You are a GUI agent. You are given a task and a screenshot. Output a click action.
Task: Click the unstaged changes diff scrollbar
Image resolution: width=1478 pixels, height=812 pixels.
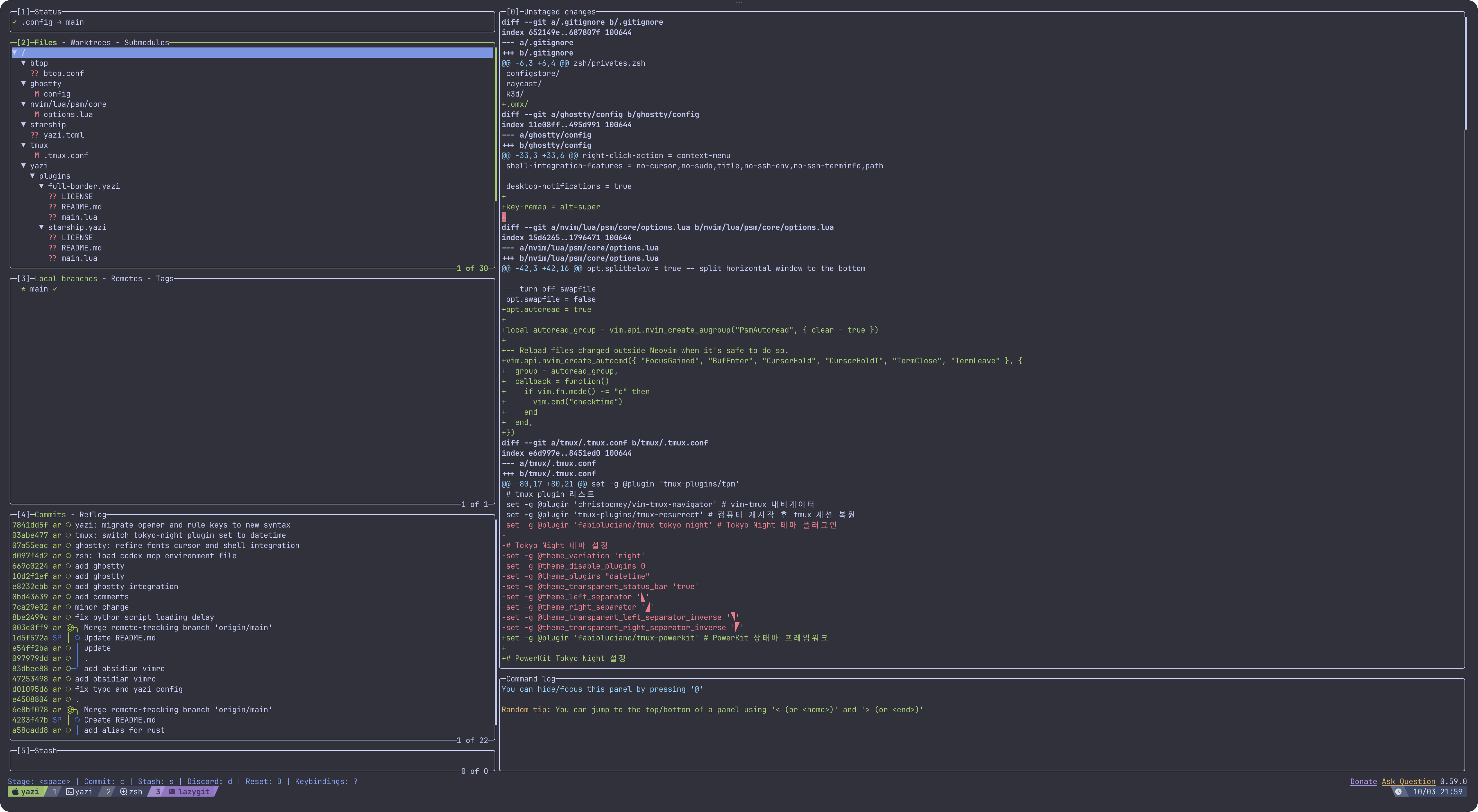pos(1465,73)
